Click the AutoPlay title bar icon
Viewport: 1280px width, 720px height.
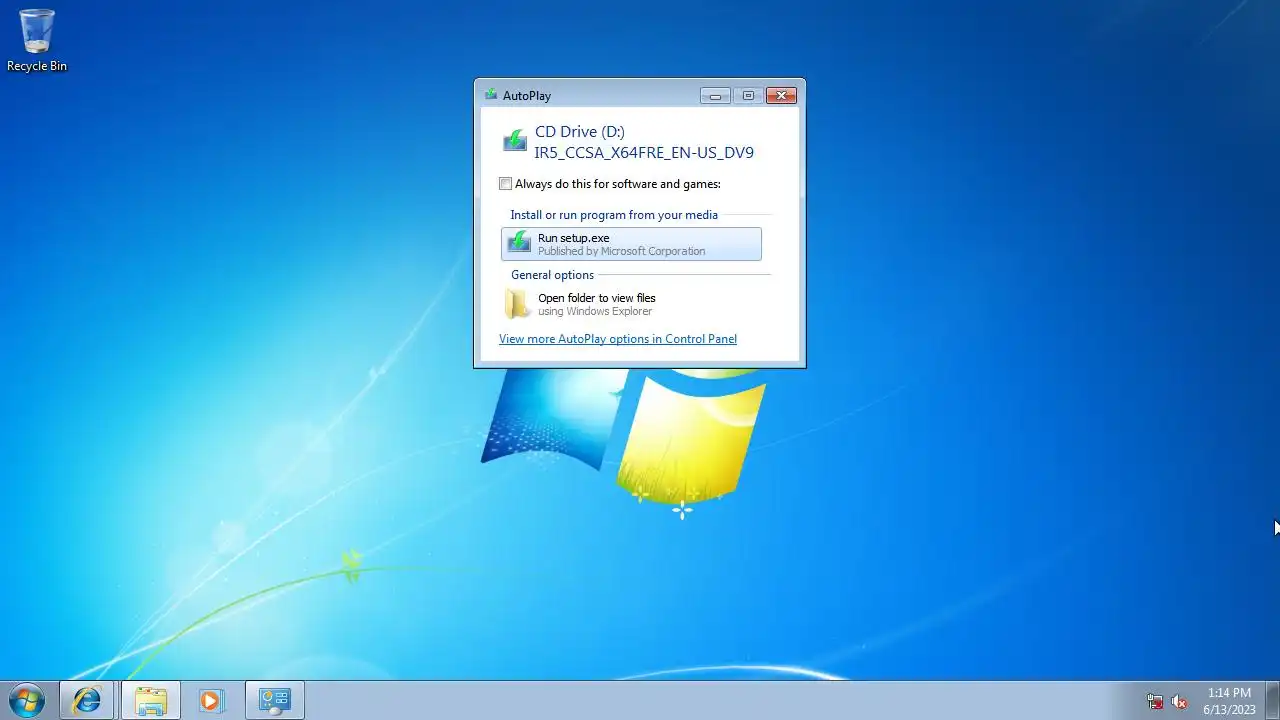point(490,95)
